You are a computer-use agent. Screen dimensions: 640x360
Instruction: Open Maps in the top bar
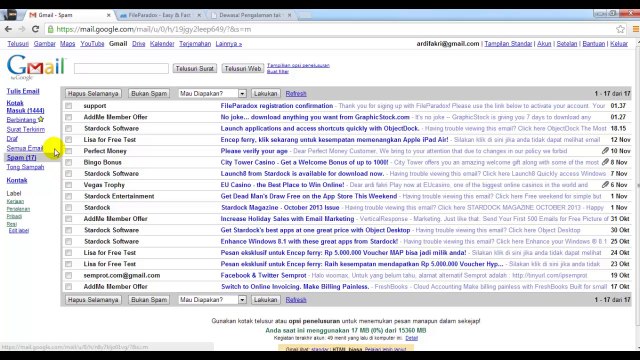point(67,44)
